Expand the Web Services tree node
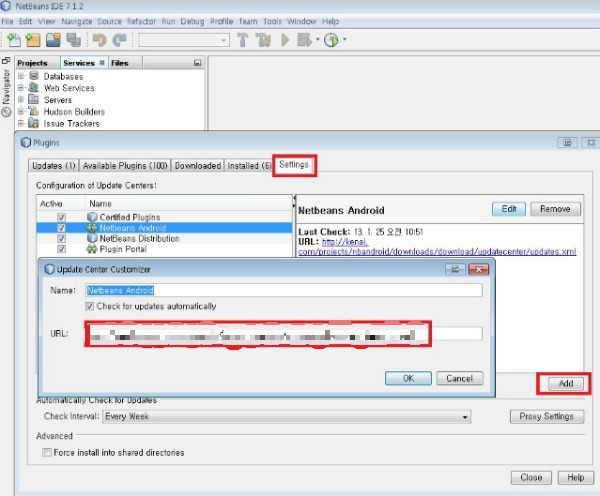Screen dimensions: 600x496 pyautogui.click(x=21, y=88)
